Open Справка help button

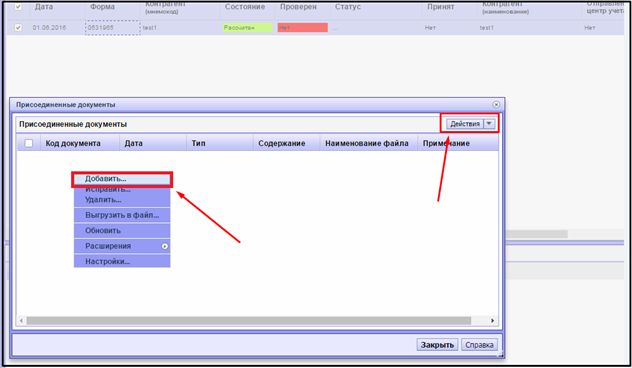(x=479, y=345)
